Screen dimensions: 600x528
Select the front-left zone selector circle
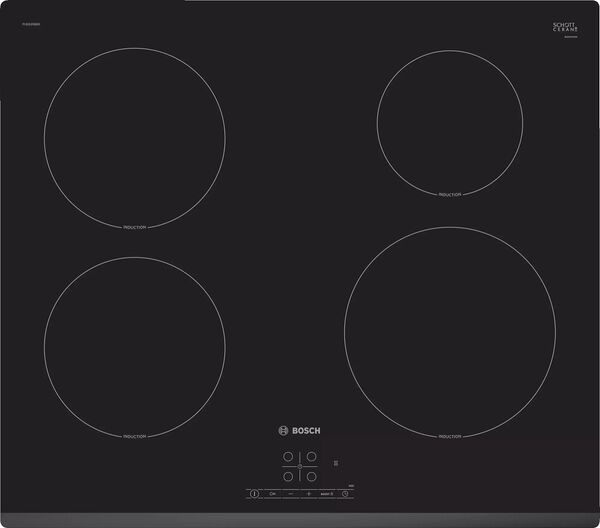pyautogui.click(x=288, y=476)
